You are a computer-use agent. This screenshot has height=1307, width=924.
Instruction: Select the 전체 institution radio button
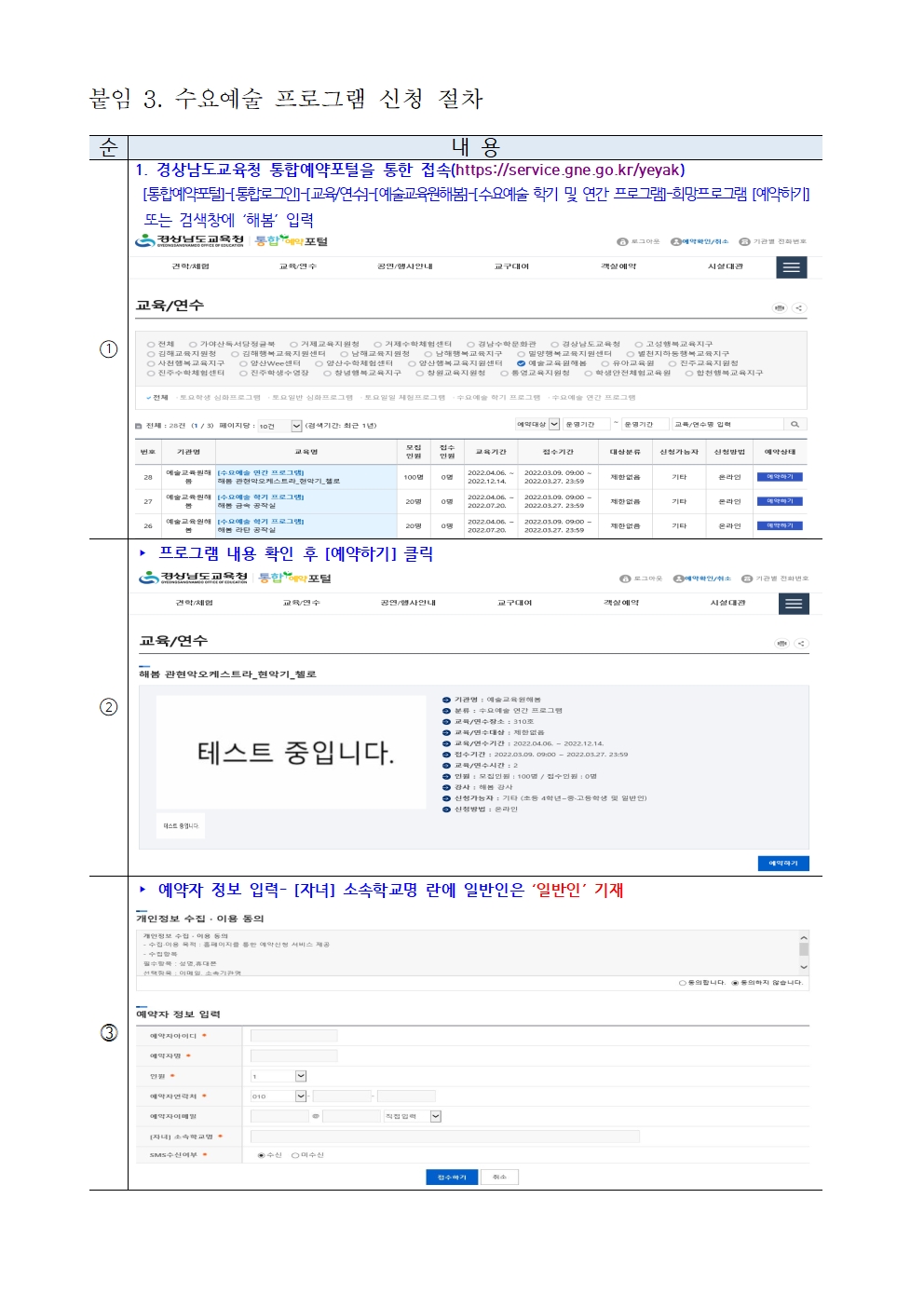pos(151,344)
